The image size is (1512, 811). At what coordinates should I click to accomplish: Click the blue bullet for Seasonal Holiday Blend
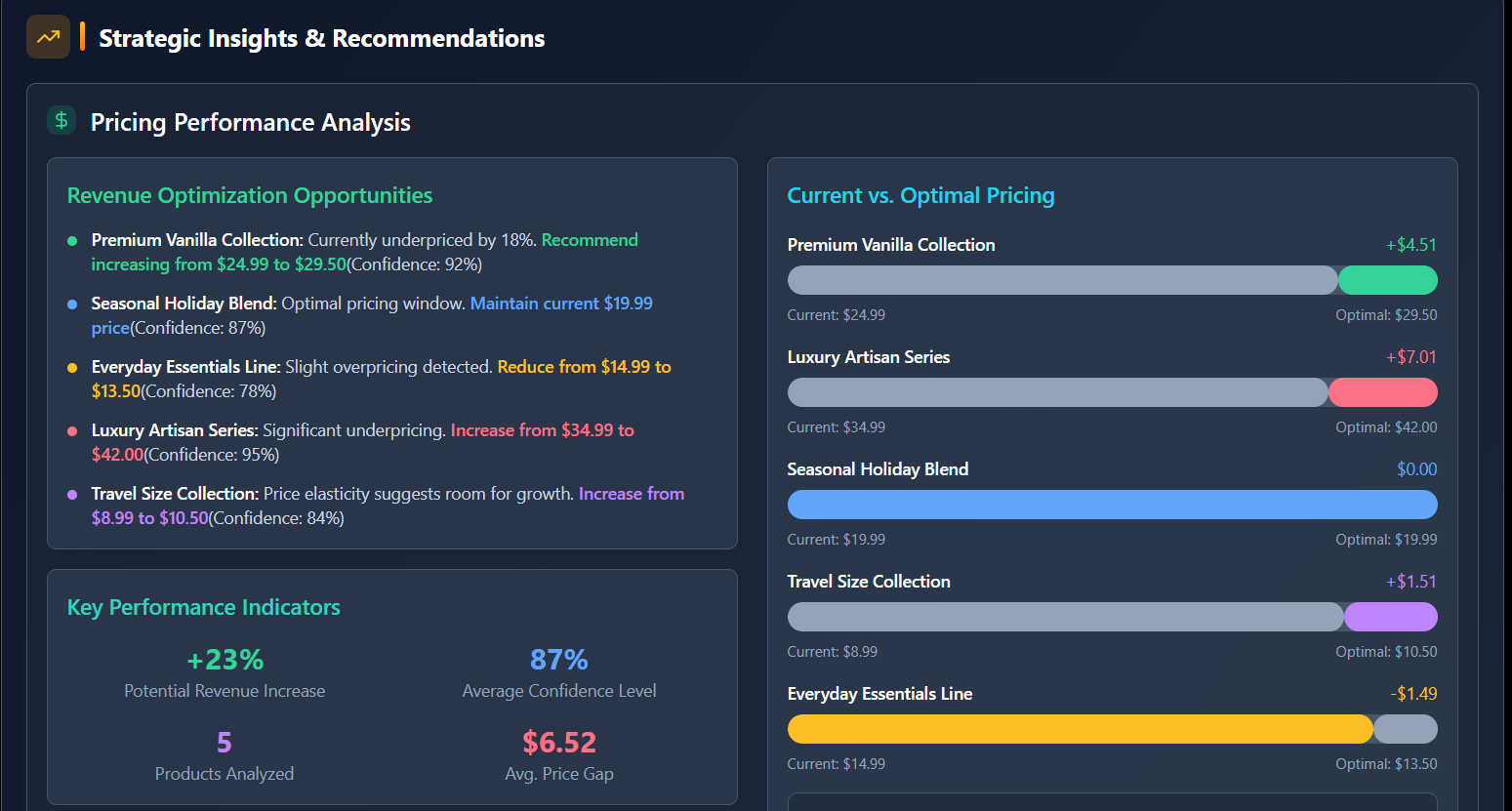pos(72,304)
